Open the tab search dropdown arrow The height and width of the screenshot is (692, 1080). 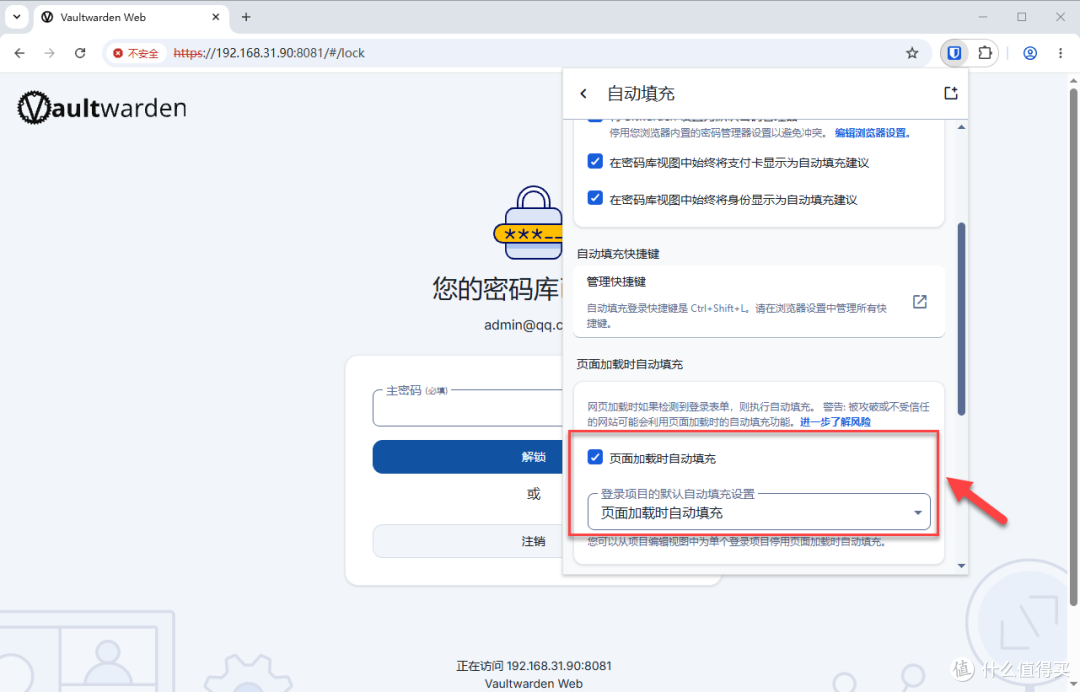pyautogui.click(x=17, y=17)
